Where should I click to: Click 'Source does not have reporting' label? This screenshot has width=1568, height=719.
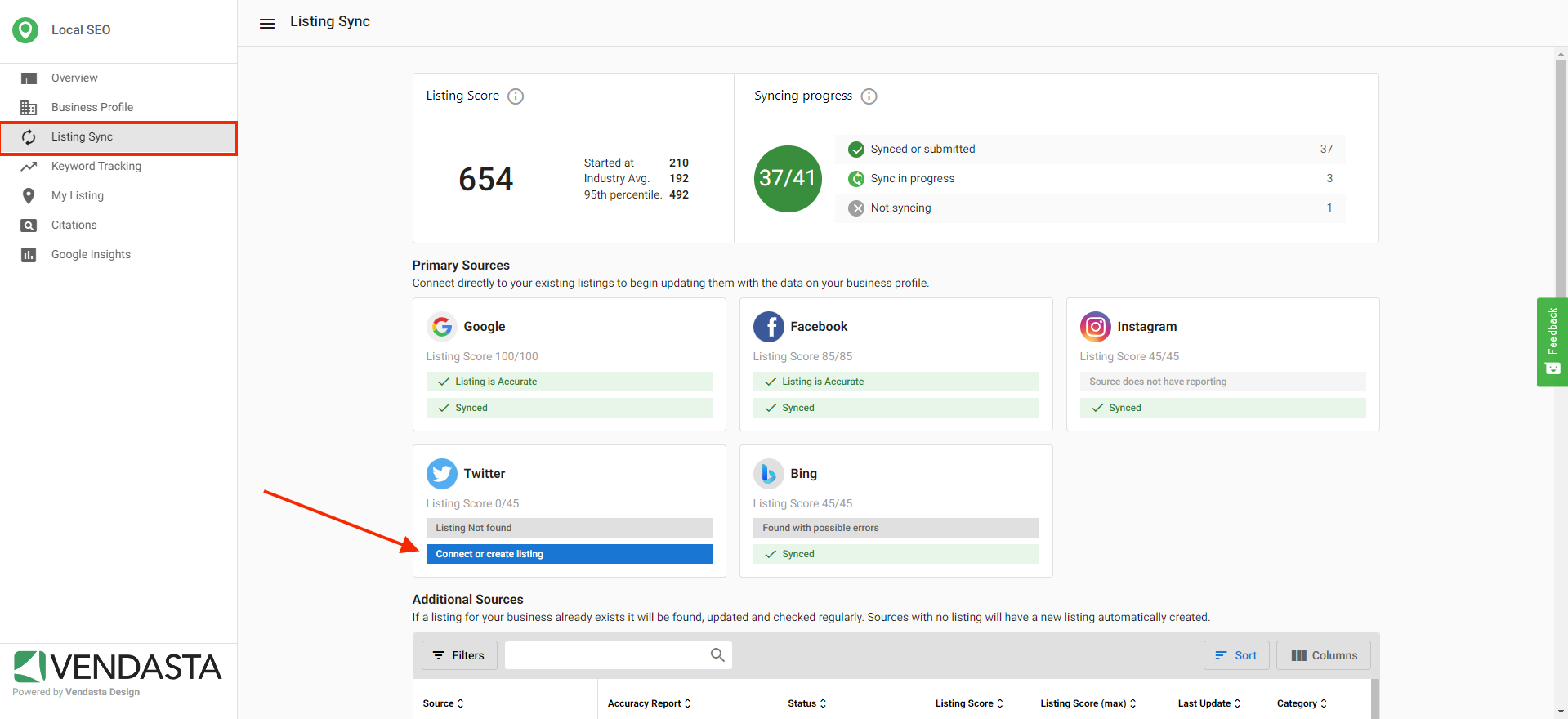tap(1223, 382)
